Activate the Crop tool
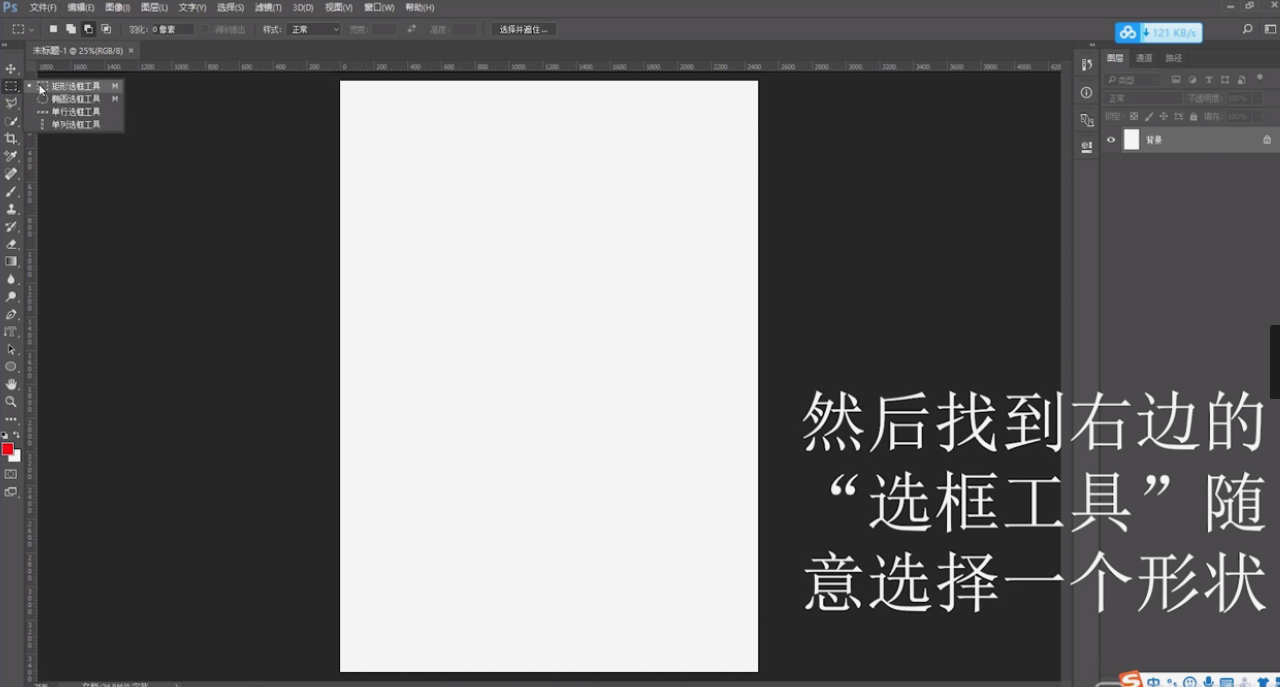 click(x=11, y=139)
